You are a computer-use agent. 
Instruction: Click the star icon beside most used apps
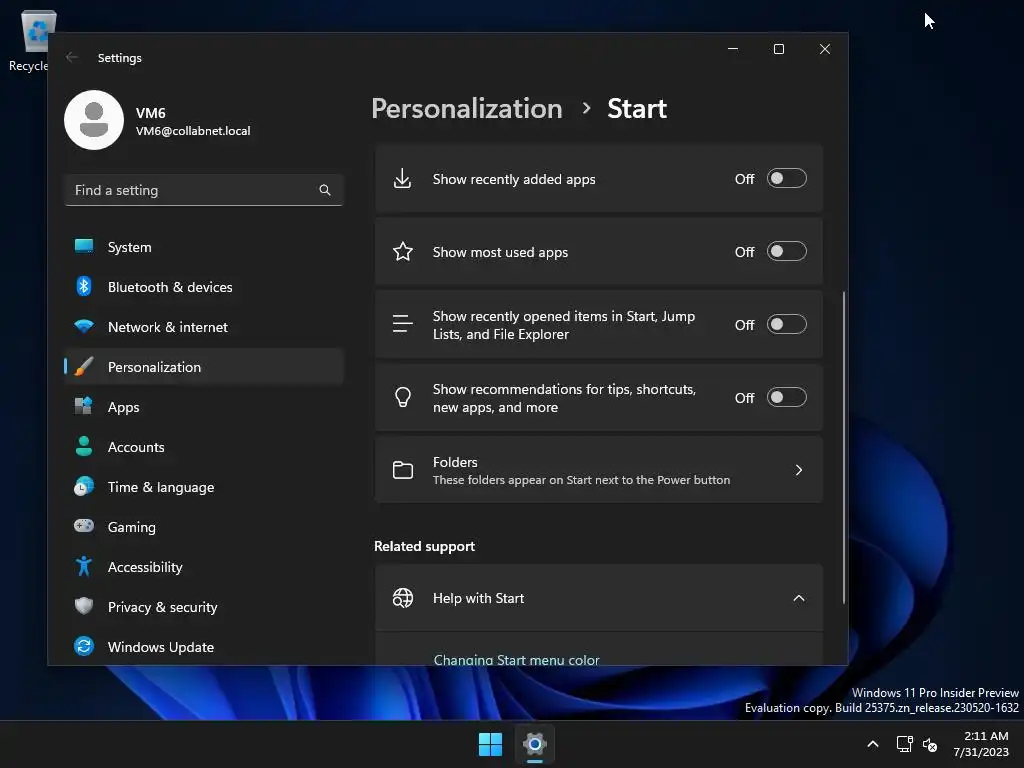[402, 251]
